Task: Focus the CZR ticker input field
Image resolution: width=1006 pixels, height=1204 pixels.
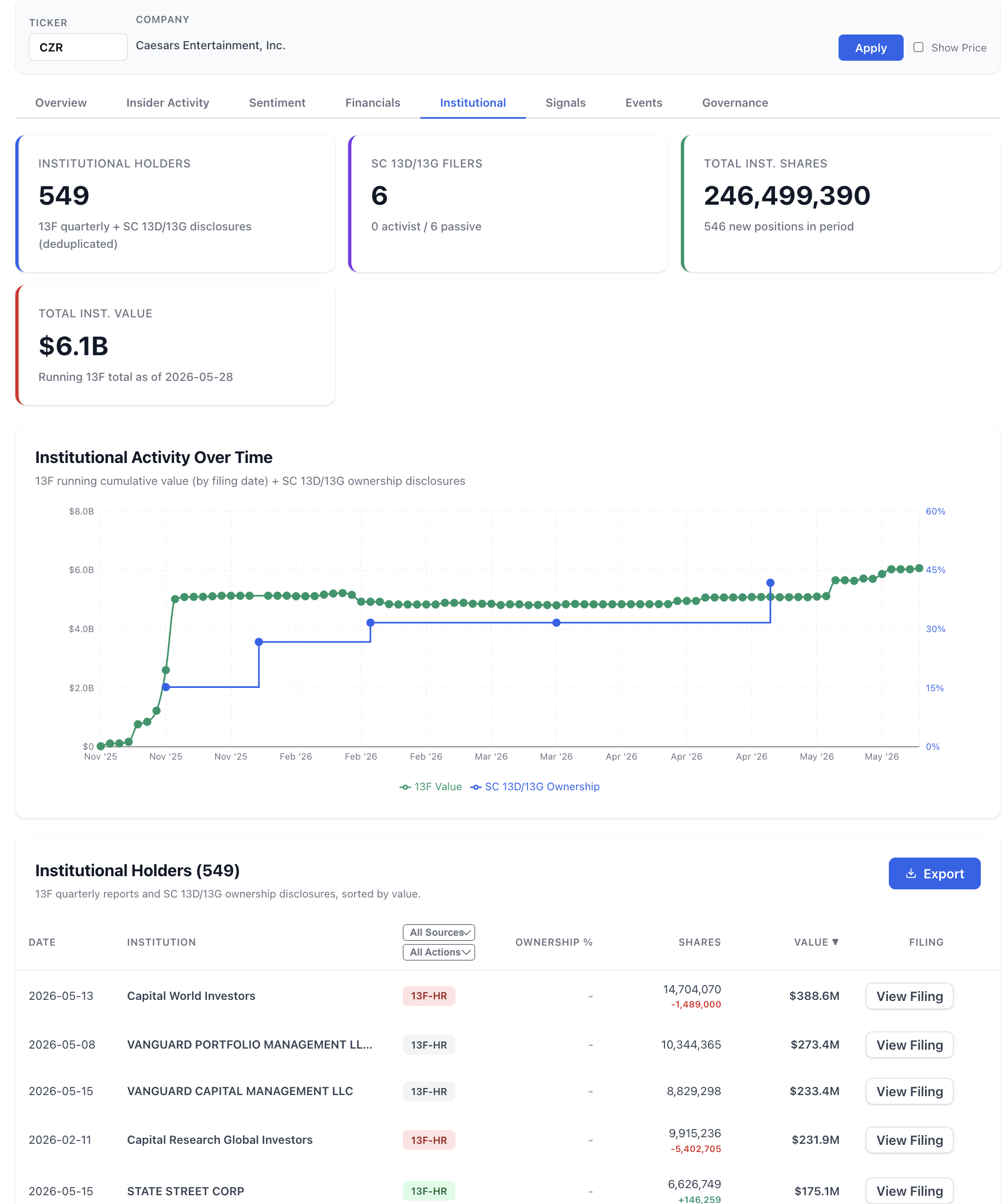Action: tap(78, 47)
